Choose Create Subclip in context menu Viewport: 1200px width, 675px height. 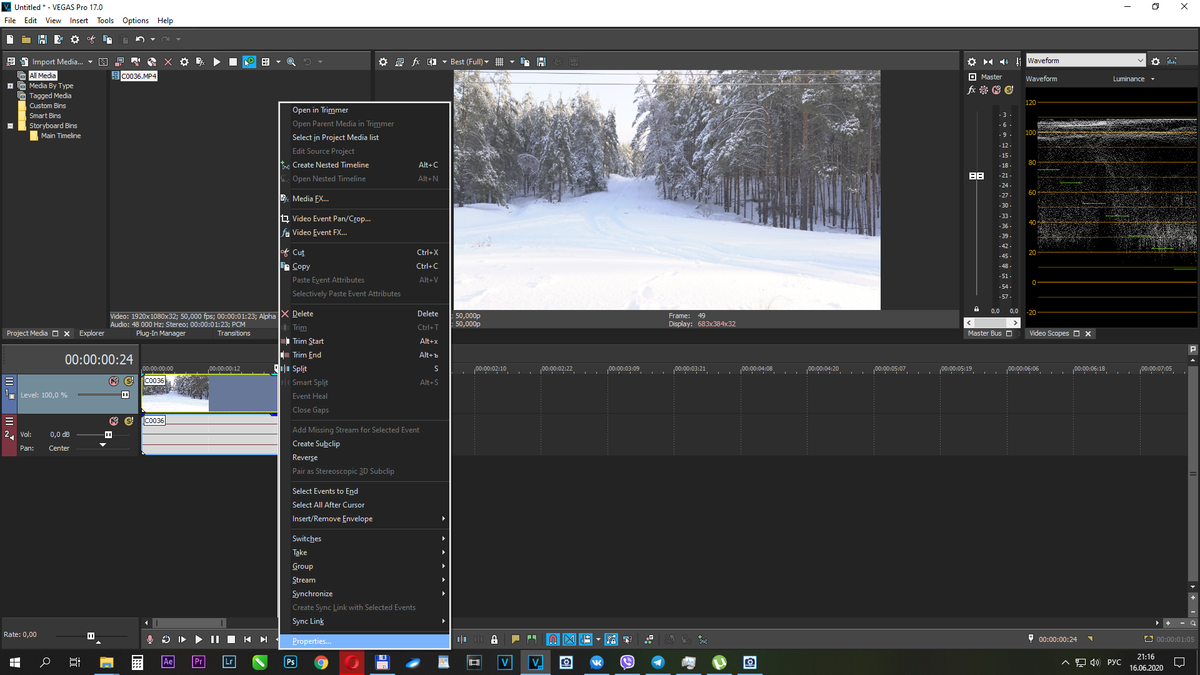[364, 444]
